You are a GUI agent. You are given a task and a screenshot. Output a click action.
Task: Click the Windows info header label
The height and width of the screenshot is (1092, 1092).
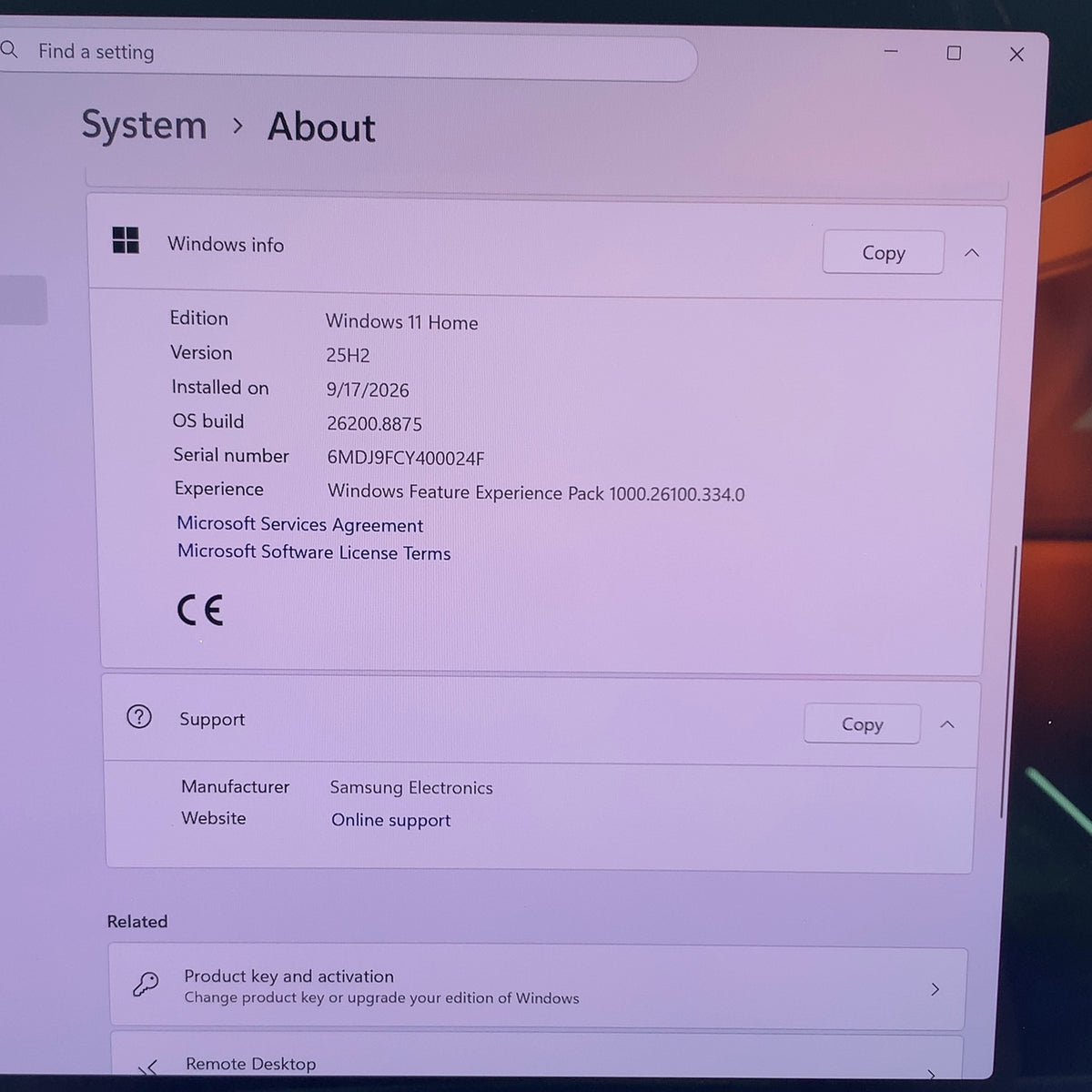pos(226,245)
